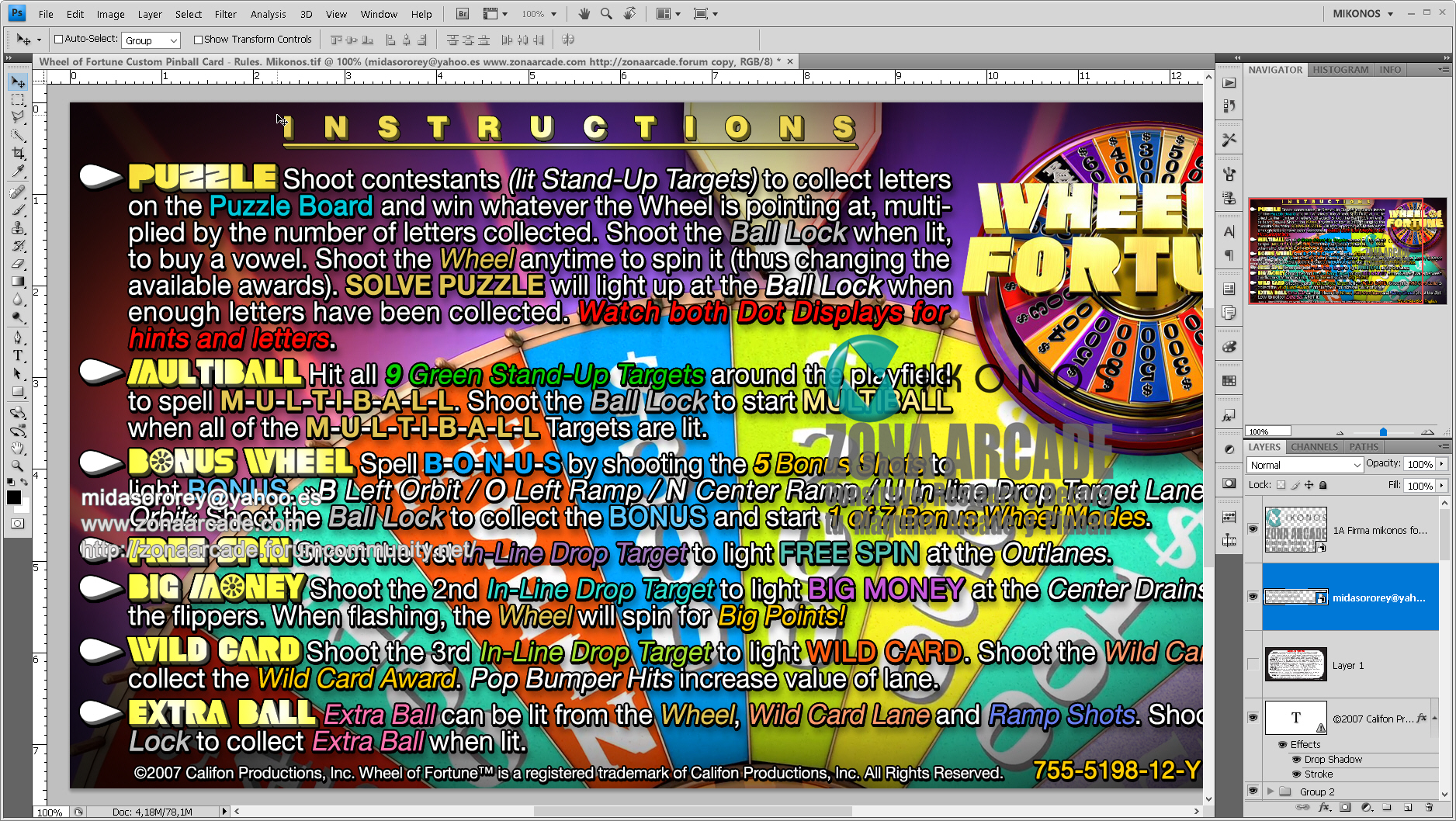The width and height of the screenshot is (1456, 821).
Task: Select the Crop tool
Action: (x=17, y=152)
